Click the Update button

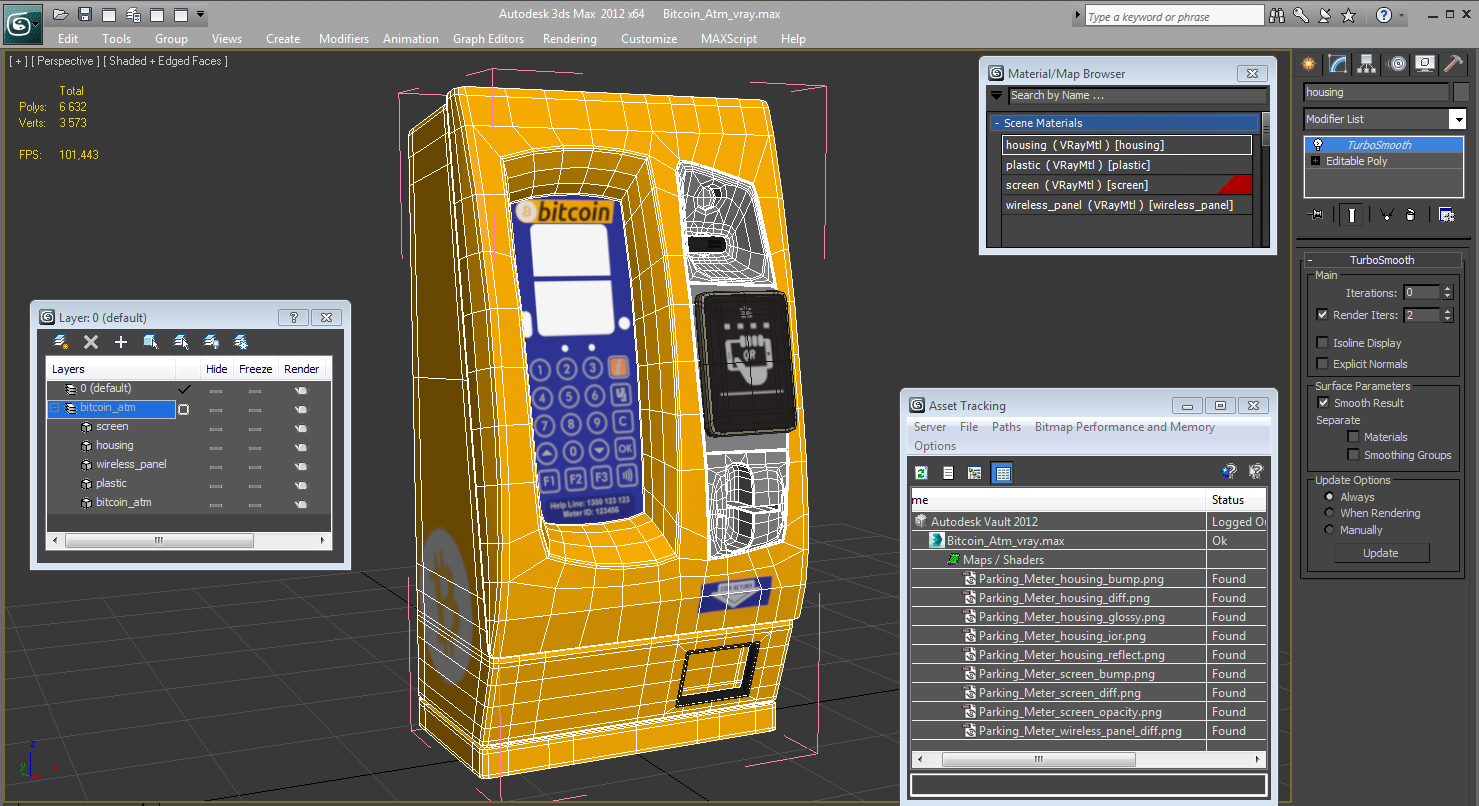coord(1380,553)
